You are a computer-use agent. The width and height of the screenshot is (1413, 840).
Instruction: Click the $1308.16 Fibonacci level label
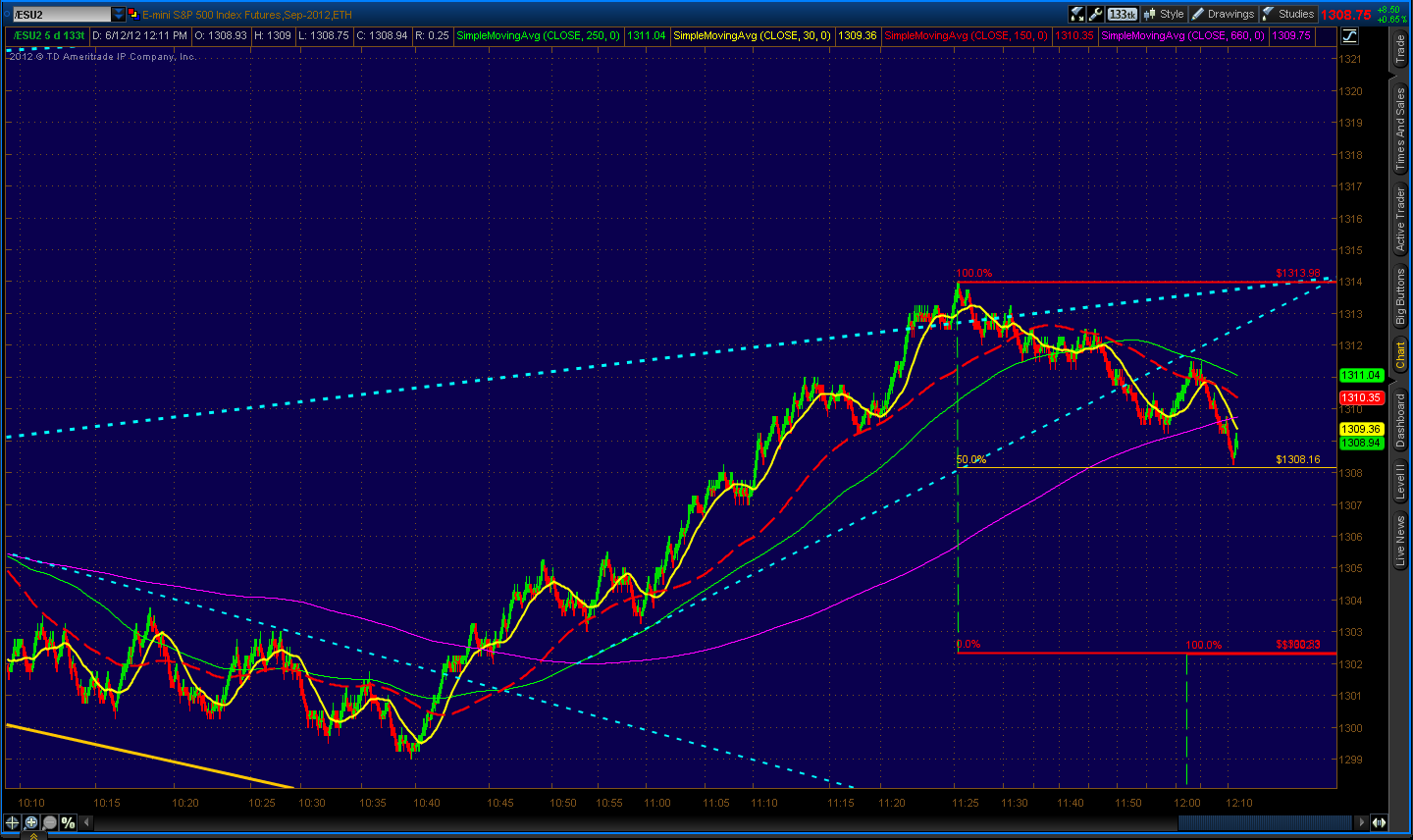click(1298, 459)
